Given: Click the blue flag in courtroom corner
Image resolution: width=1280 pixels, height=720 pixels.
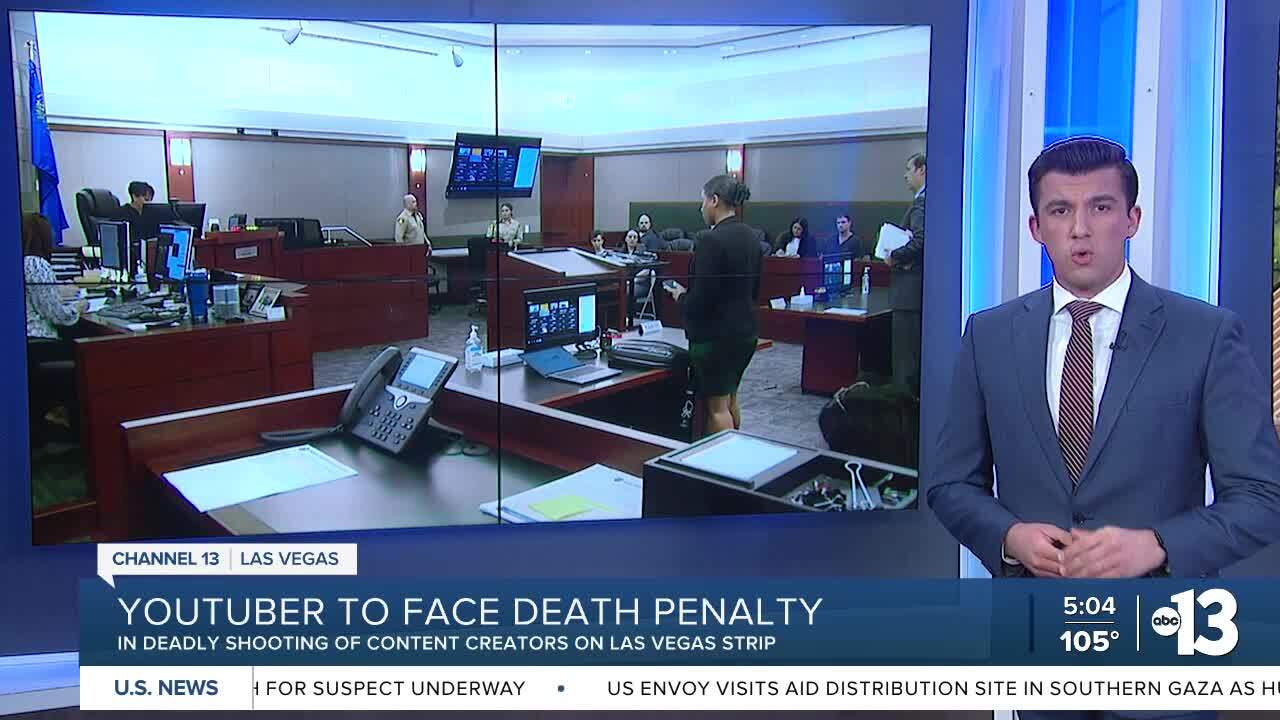Looking at the screenshot, I should pos(44,150).
